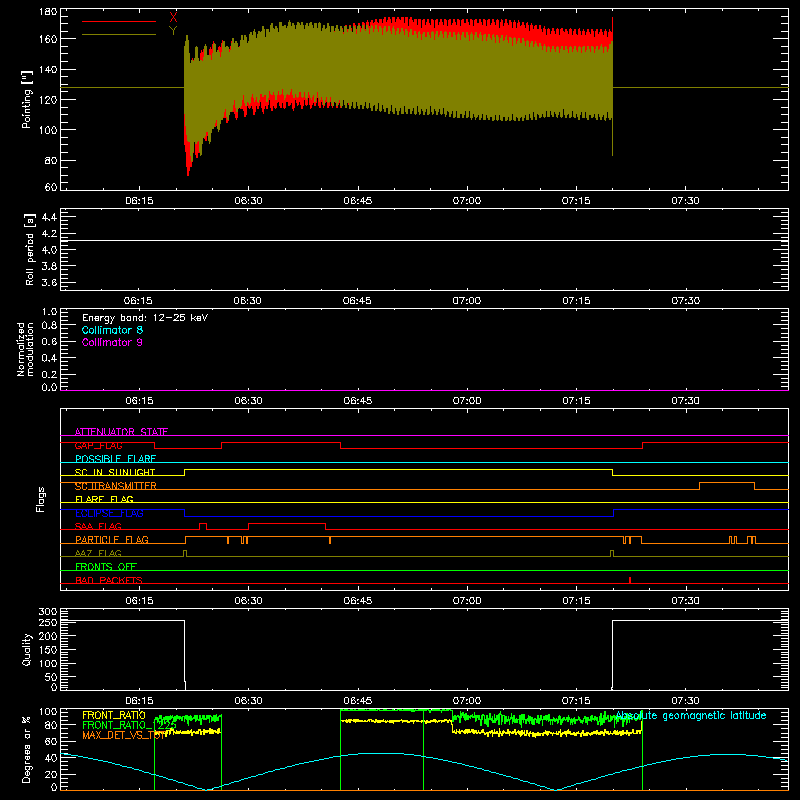Screen dimensions: 800x800
Task: Click the '1.0' tick on modulation axis
Action: 49,312
